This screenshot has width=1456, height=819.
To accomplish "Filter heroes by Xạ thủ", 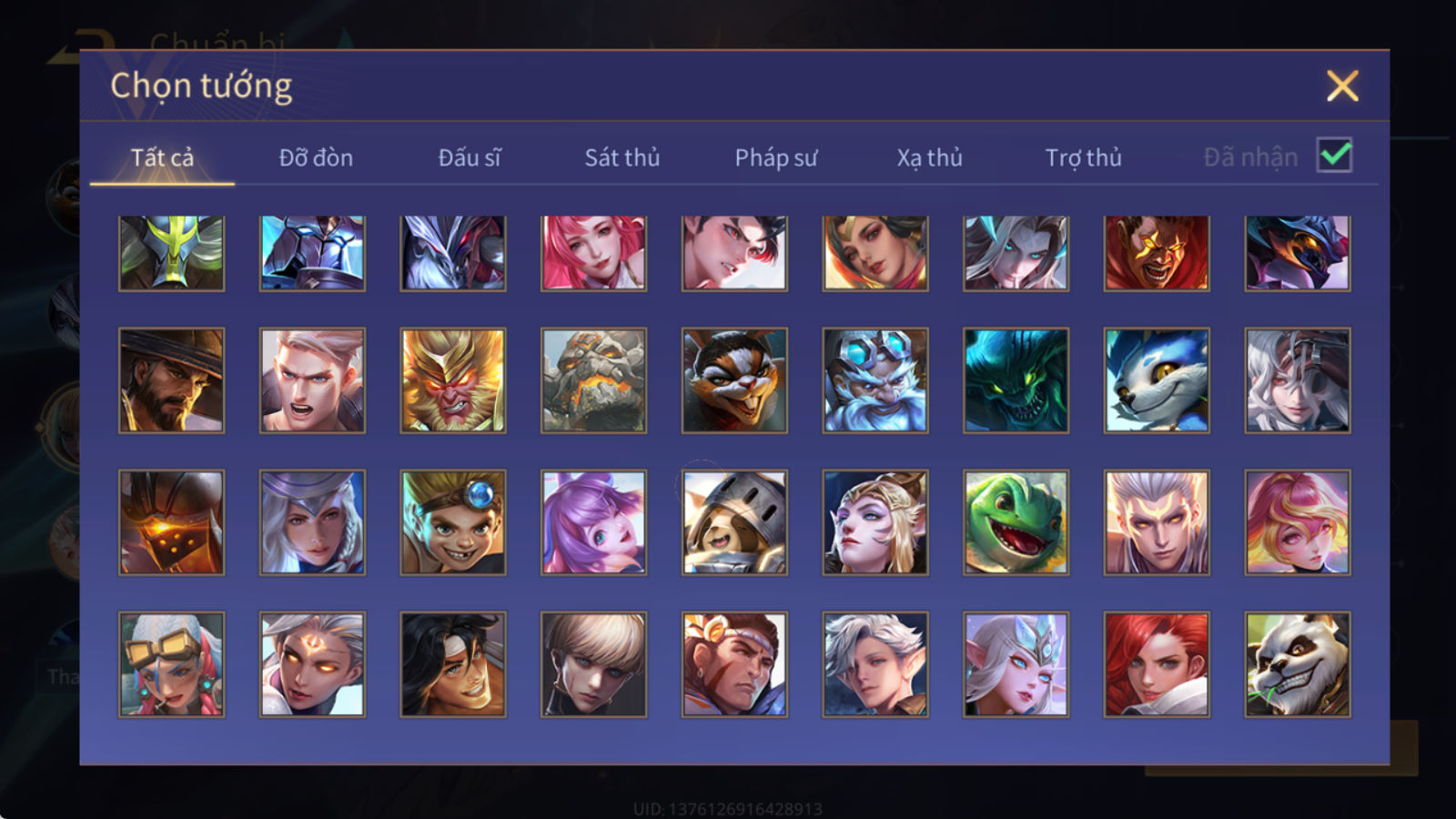I will tap(929, 157).
